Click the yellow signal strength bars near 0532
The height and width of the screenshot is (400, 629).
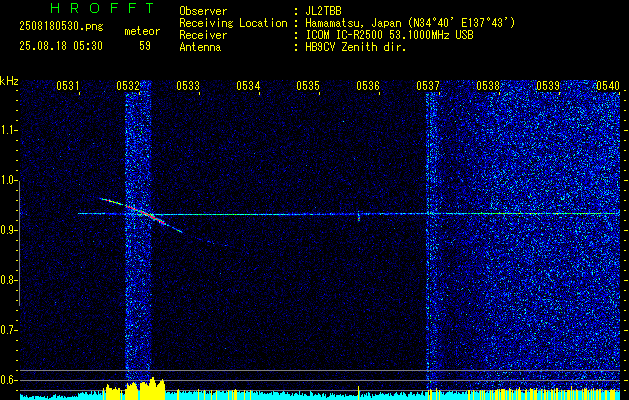134,388
